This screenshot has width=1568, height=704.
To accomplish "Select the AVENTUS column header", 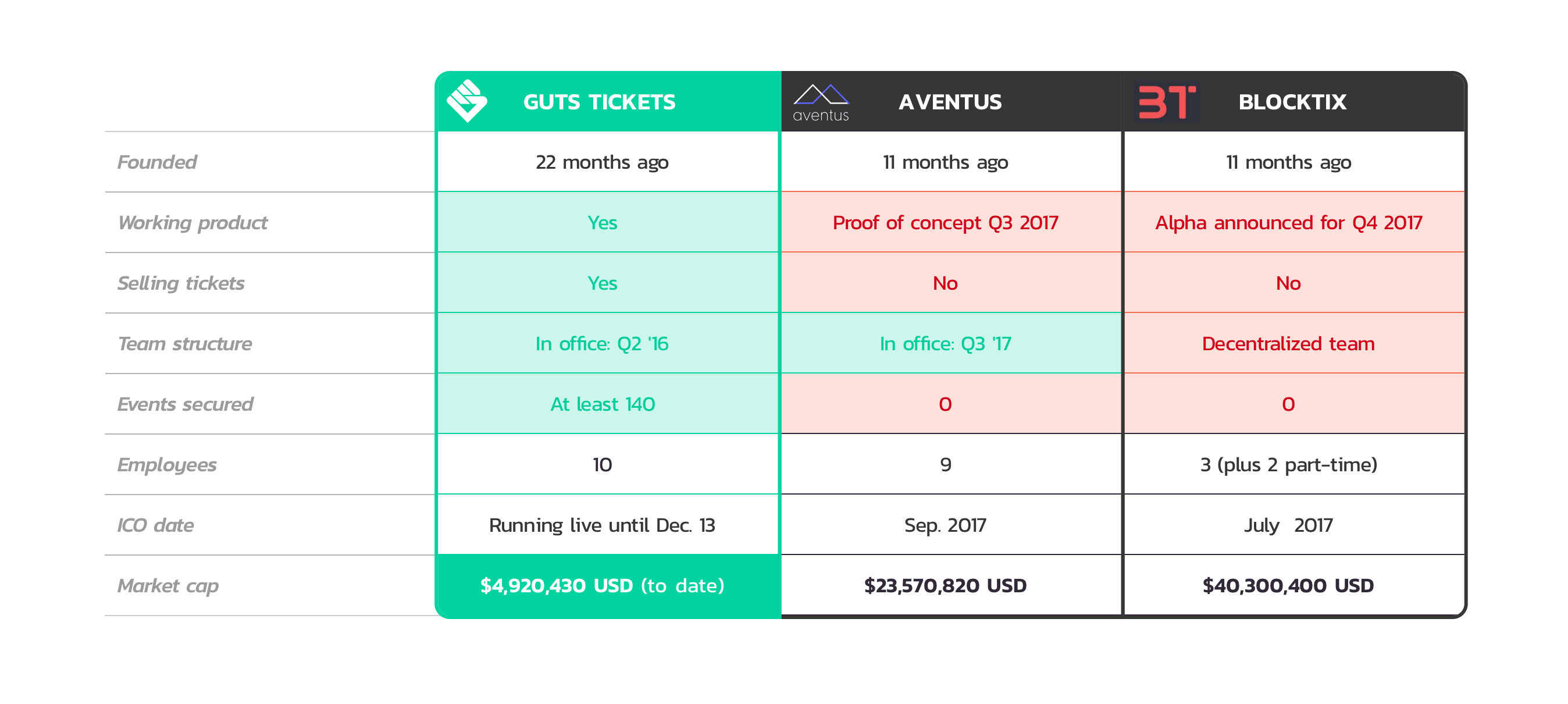I will coord(950,102).
